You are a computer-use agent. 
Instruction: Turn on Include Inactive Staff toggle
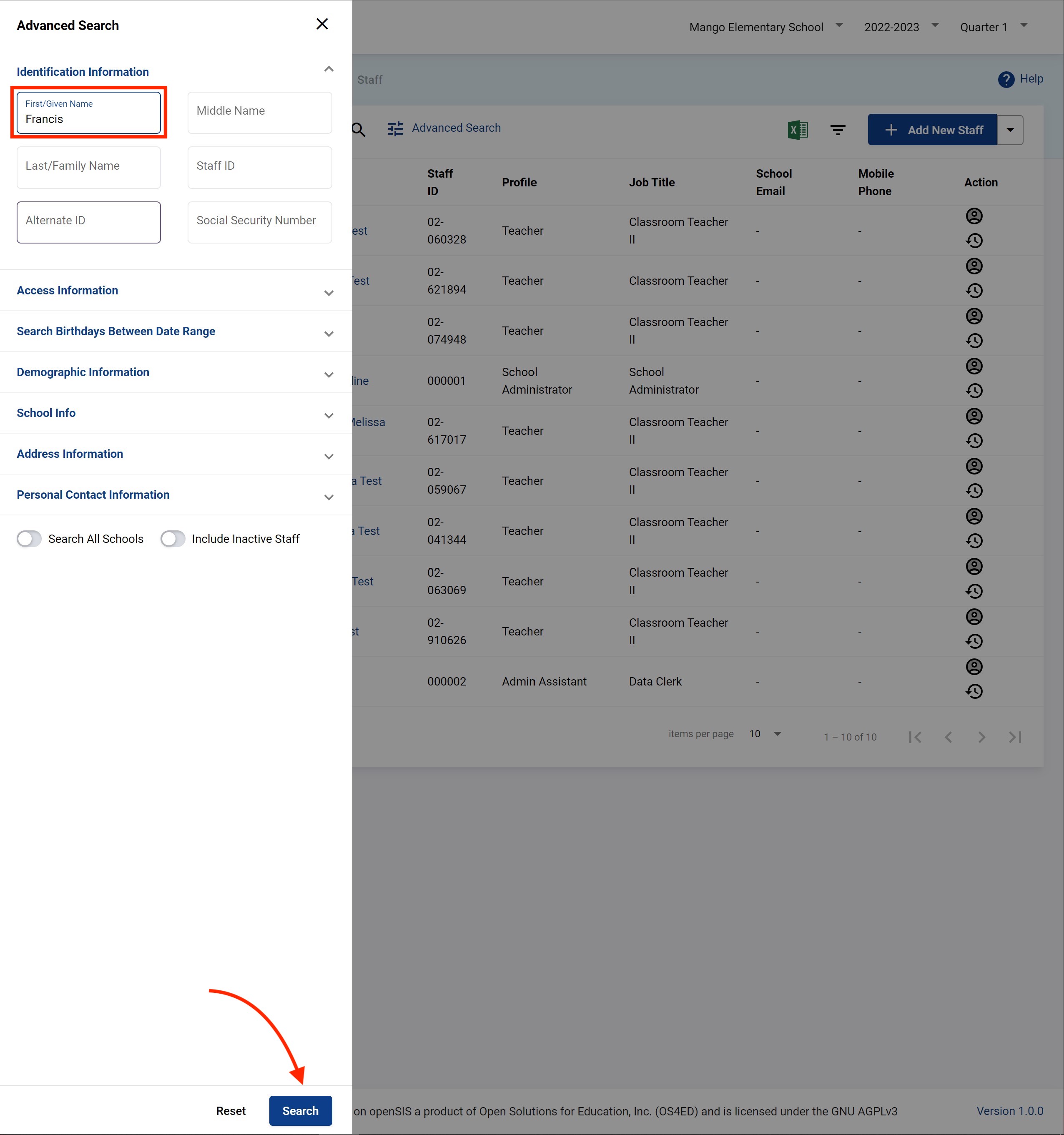[x=173, y=539]
